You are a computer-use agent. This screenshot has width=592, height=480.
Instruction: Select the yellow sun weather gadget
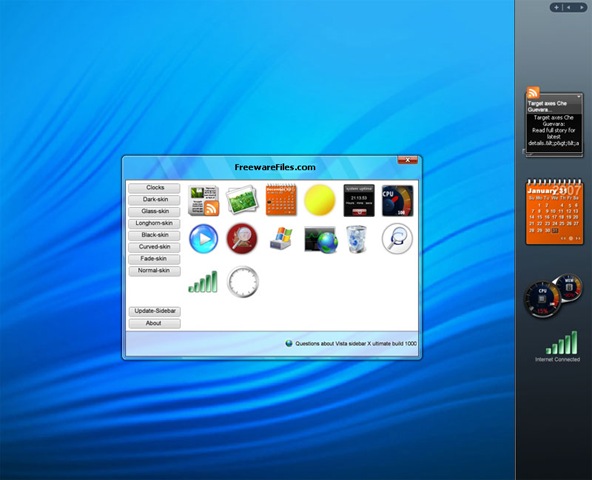click(x=319, y=200)
